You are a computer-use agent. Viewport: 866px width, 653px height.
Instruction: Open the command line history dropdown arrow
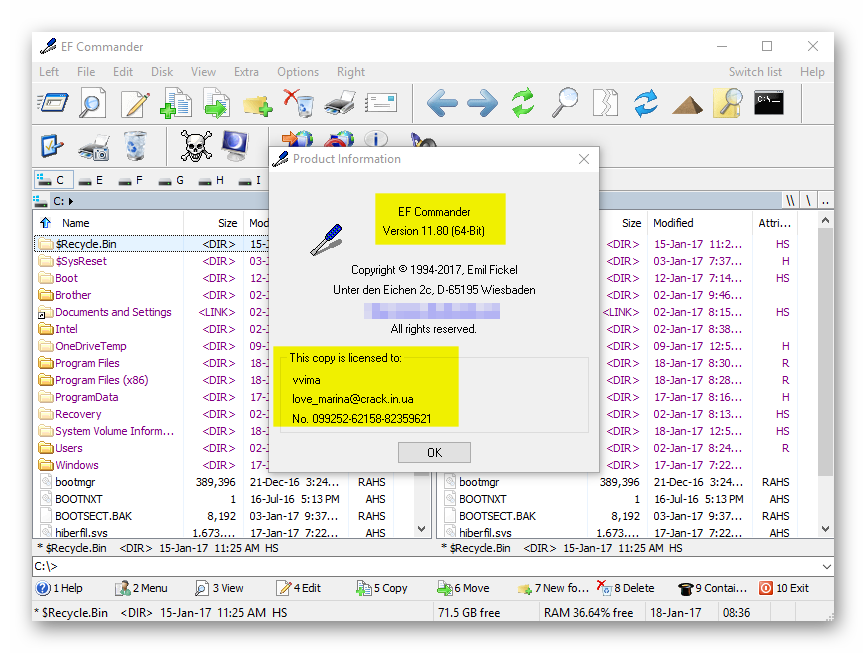(x=826, y=566)
